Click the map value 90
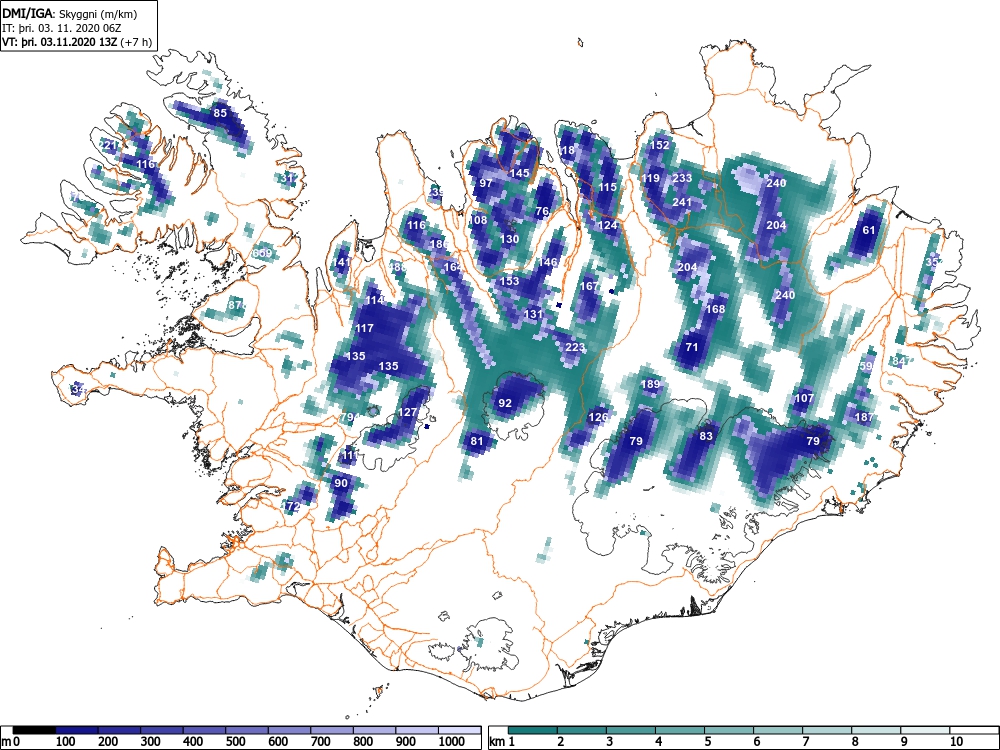The image size is (1000, 750). coord(341,483)
